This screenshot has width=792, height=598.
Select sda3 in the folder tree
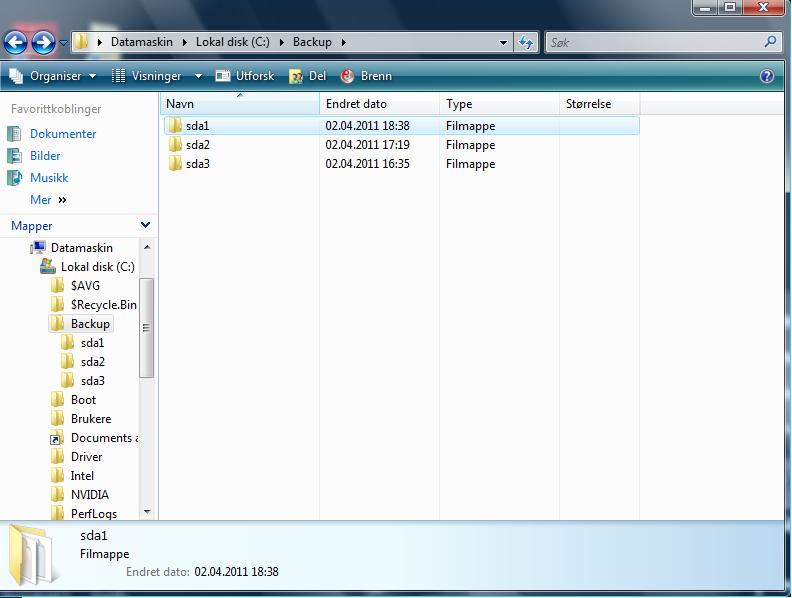[92, 381]
